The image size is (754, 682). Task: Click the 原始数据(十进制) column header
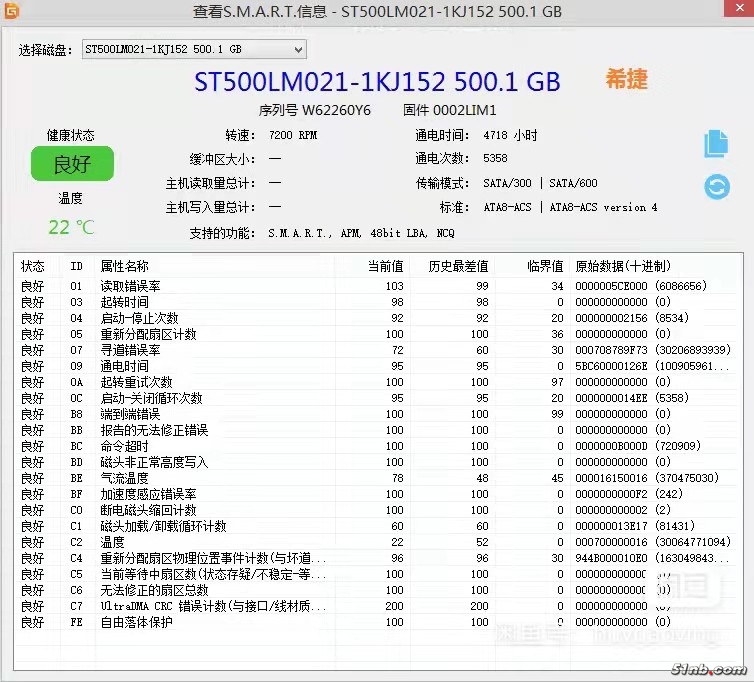pos(623,266)
